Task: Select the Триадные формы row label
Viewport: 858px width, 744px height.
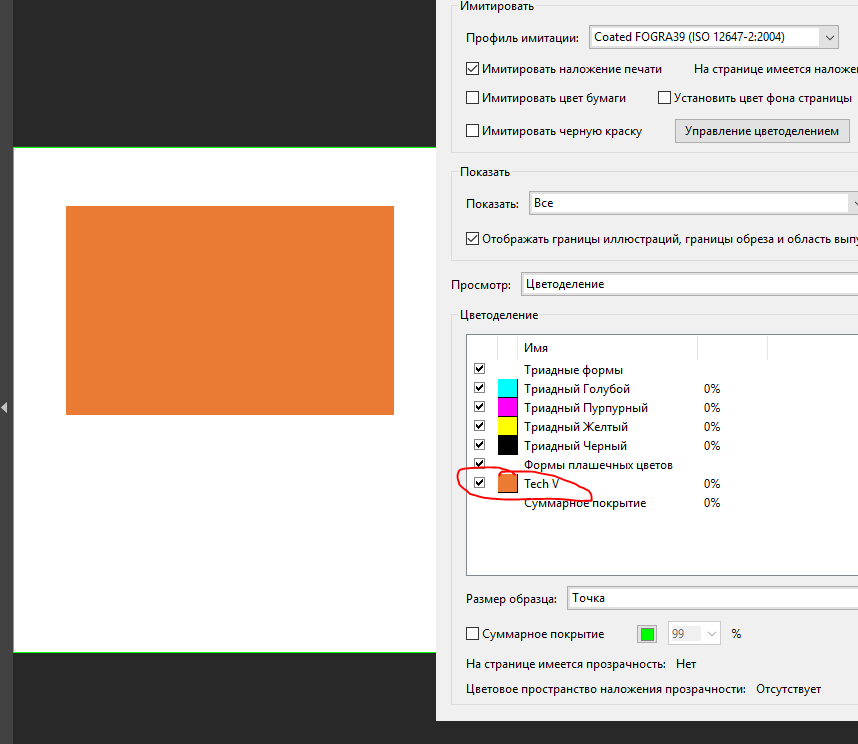Action: [x=573, y=370]
